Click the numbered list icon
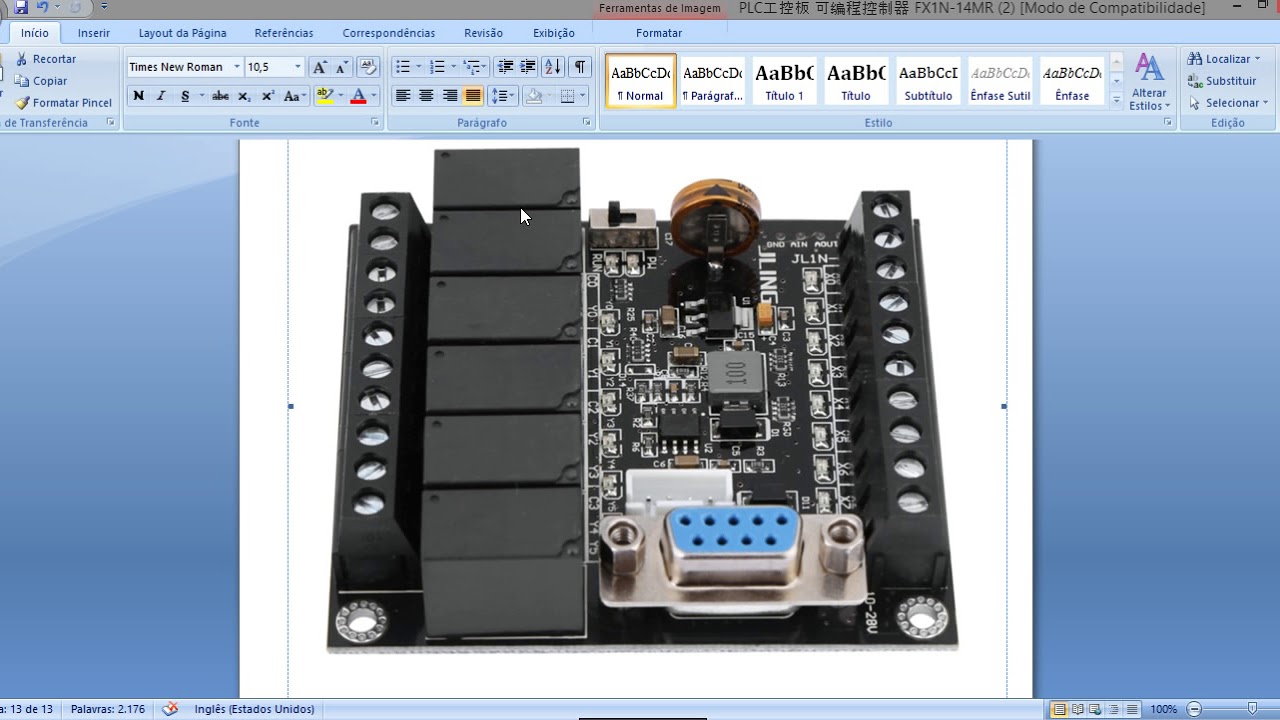The width and height of the screenshot is (1280, 720). coord(437,67)
